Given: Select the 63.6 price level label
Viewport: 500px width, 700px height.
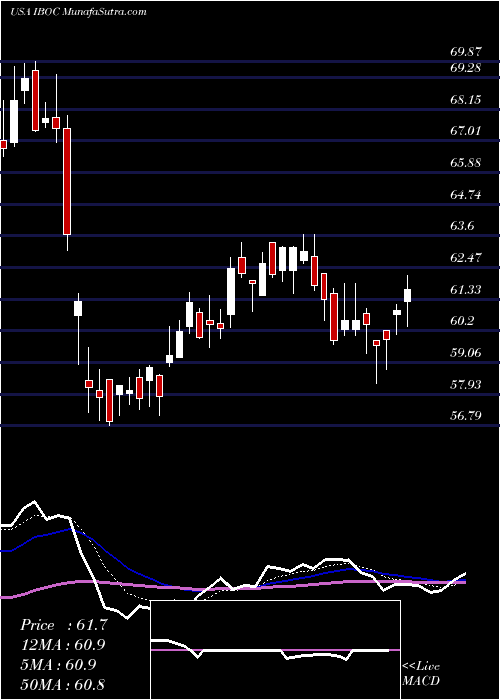Looking at the screenshot, I should coord(462,226).
